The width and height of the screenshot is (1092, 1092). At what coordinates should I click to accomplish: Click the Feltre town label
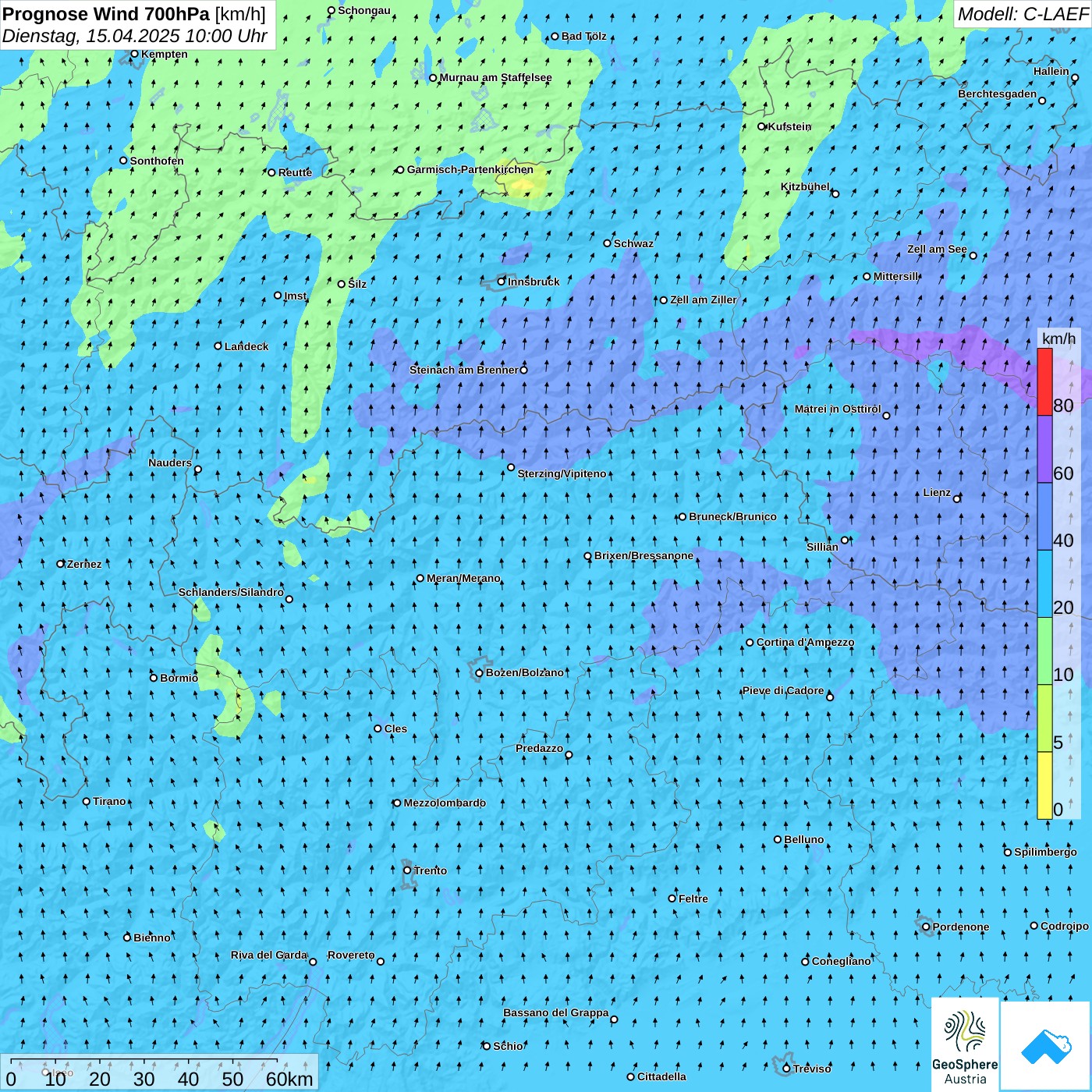(x=693, y=899)
